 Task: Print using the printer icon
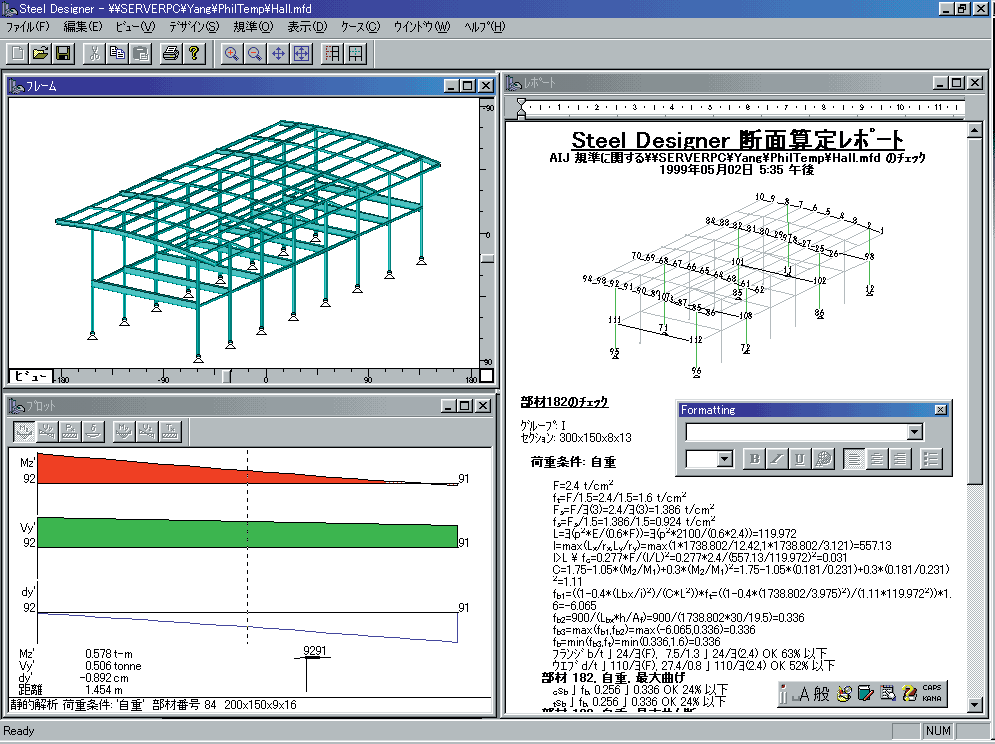(x=171, y=53)
